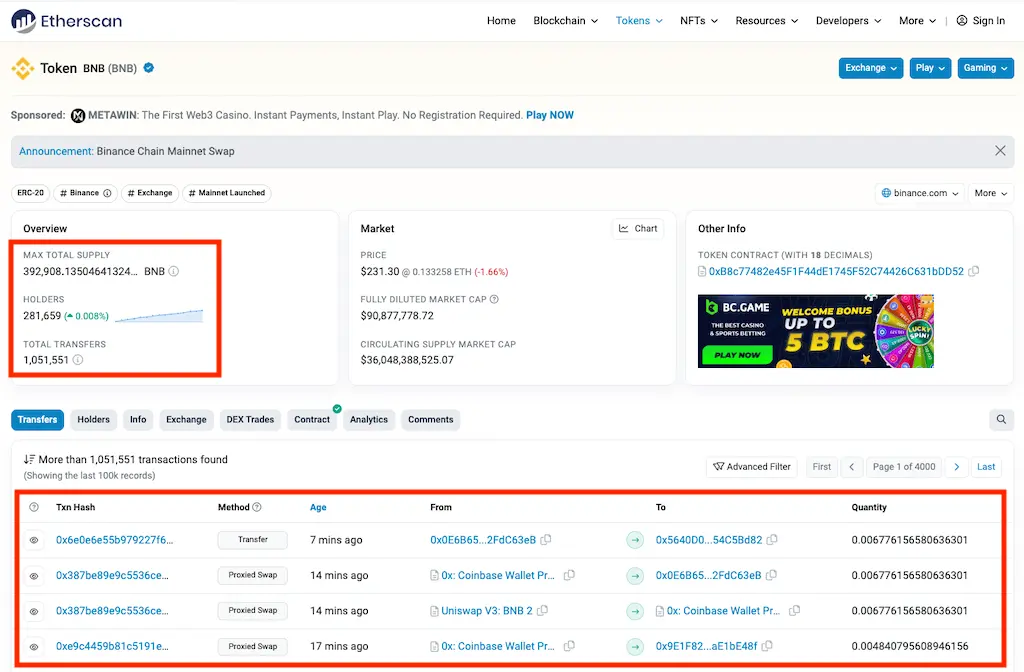This screenshot has width=1024, height=672.
Task: Click the BNB token verified badge
Action: pyautogui.click(x=149, y=68)
